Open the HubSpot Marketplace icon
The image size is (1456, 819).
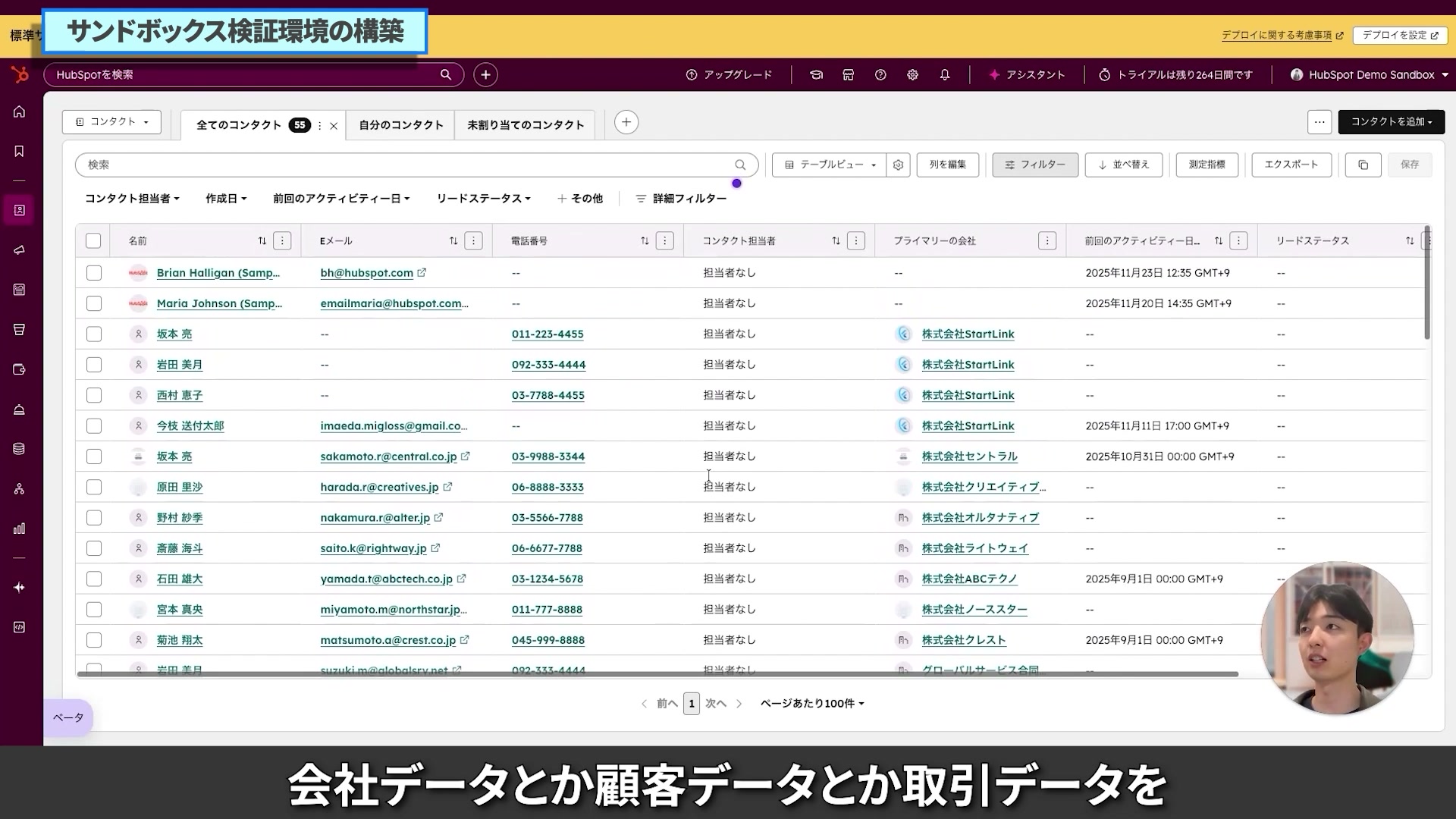pos(848,74)
